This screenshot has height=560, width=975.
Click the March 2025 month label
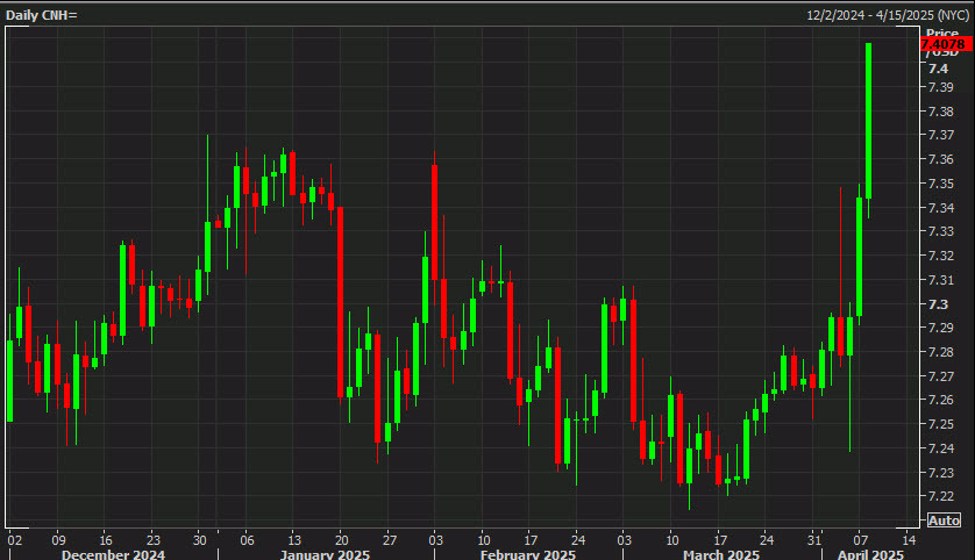(x=721, y=554)
